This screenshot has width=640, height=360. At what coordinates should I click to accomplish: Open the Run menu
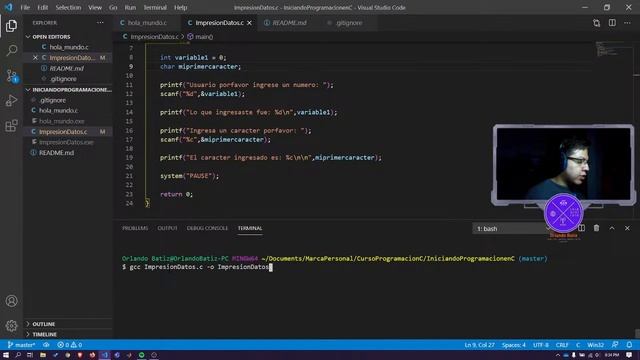coord(130,7)
